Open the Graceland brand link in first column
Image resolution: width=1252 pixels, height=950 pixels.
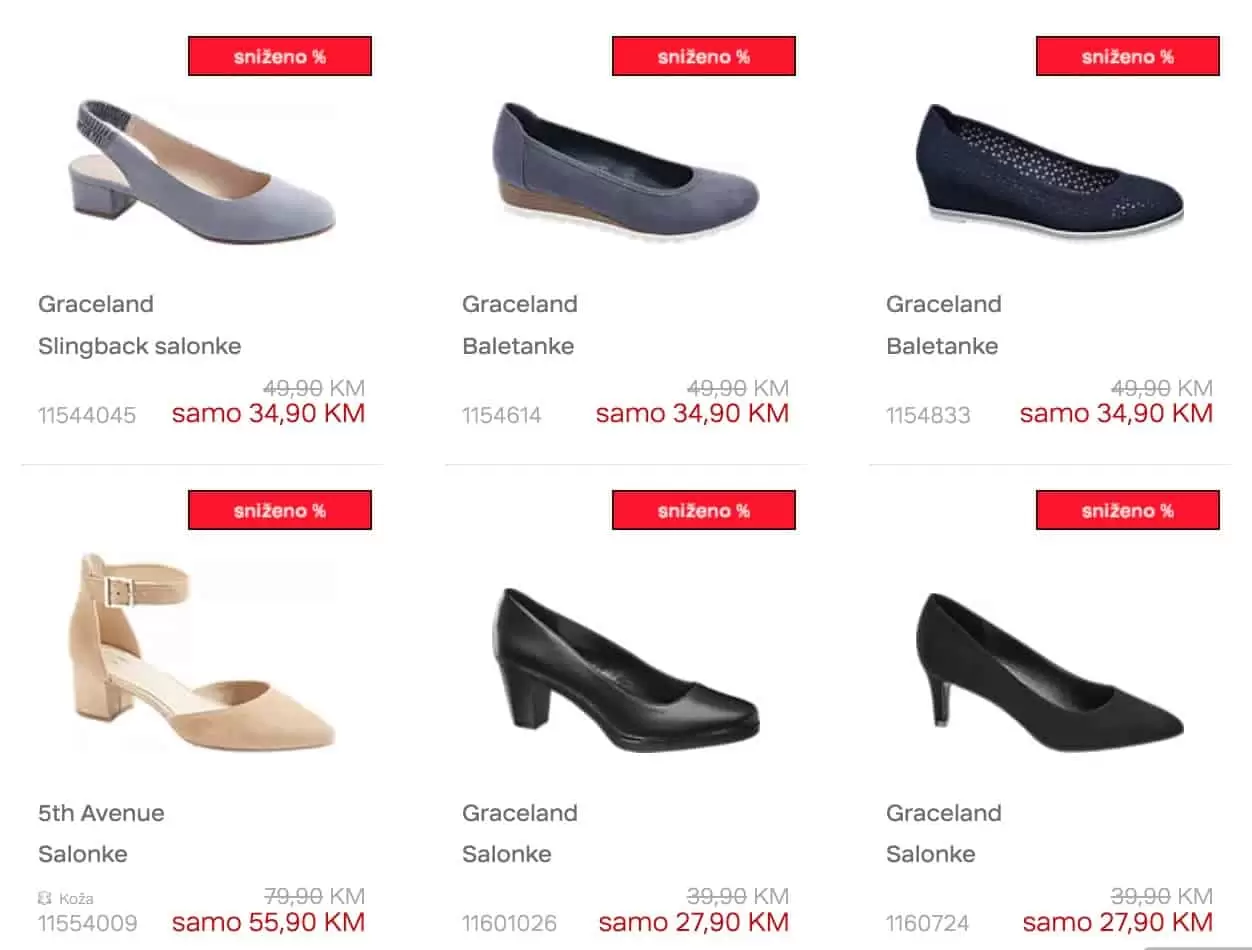point(95,304)
